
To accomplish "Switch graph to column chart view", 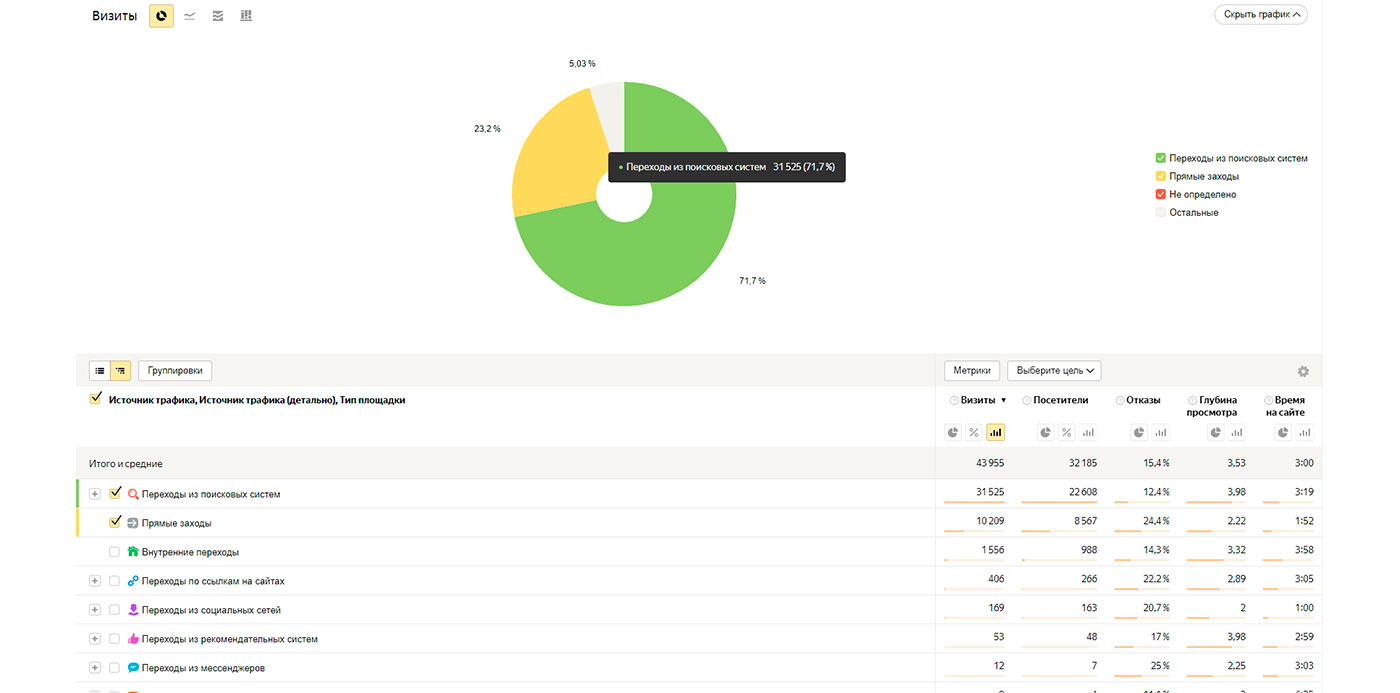I will coord(246,16).
